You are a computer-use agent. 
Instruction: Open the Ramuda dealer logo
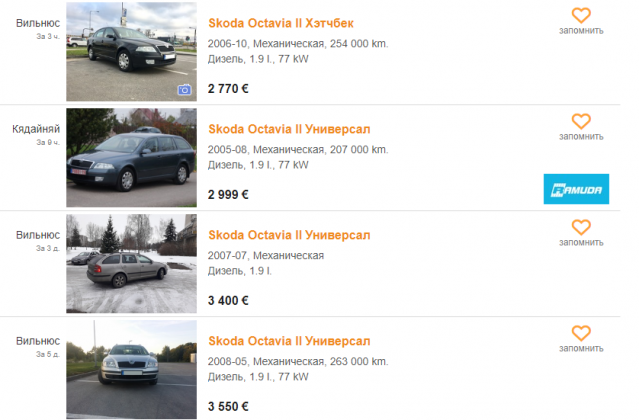576,189
